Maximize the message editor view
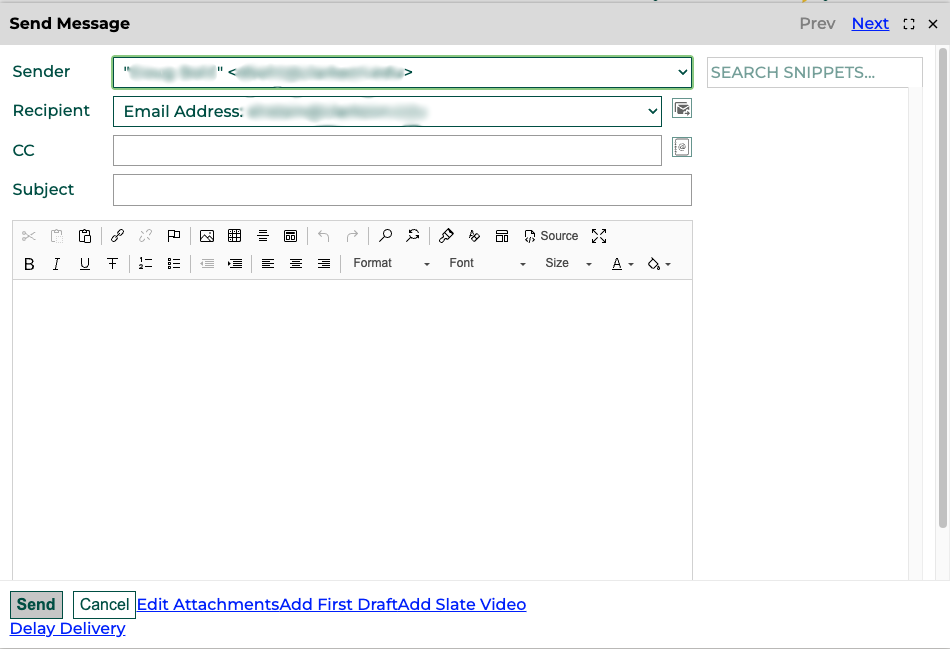The height and width of the screenshot is (649, 950). coord(599,236)
